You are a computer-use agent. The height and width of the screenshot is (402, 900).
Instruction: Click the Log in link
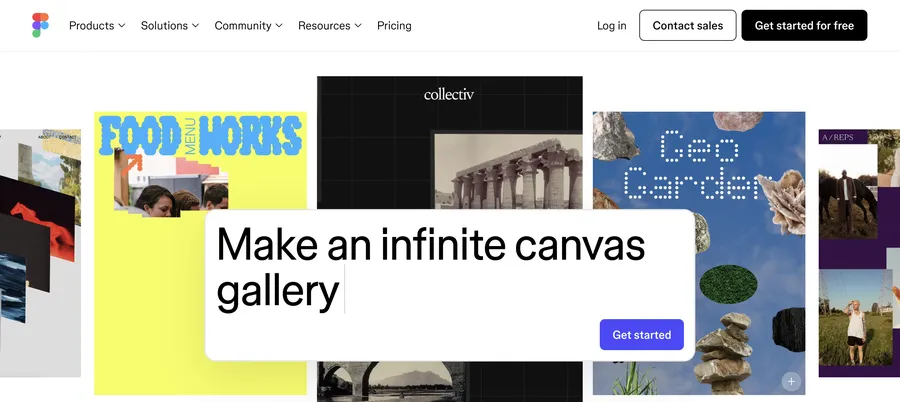(611, 25)
